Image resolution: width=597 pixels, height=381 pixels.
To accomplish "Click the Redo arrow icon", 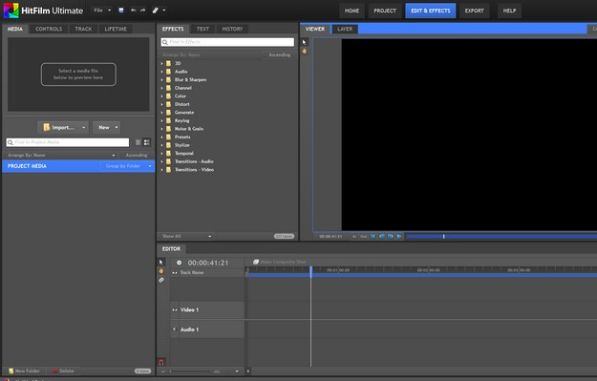I will pos(143,10).
